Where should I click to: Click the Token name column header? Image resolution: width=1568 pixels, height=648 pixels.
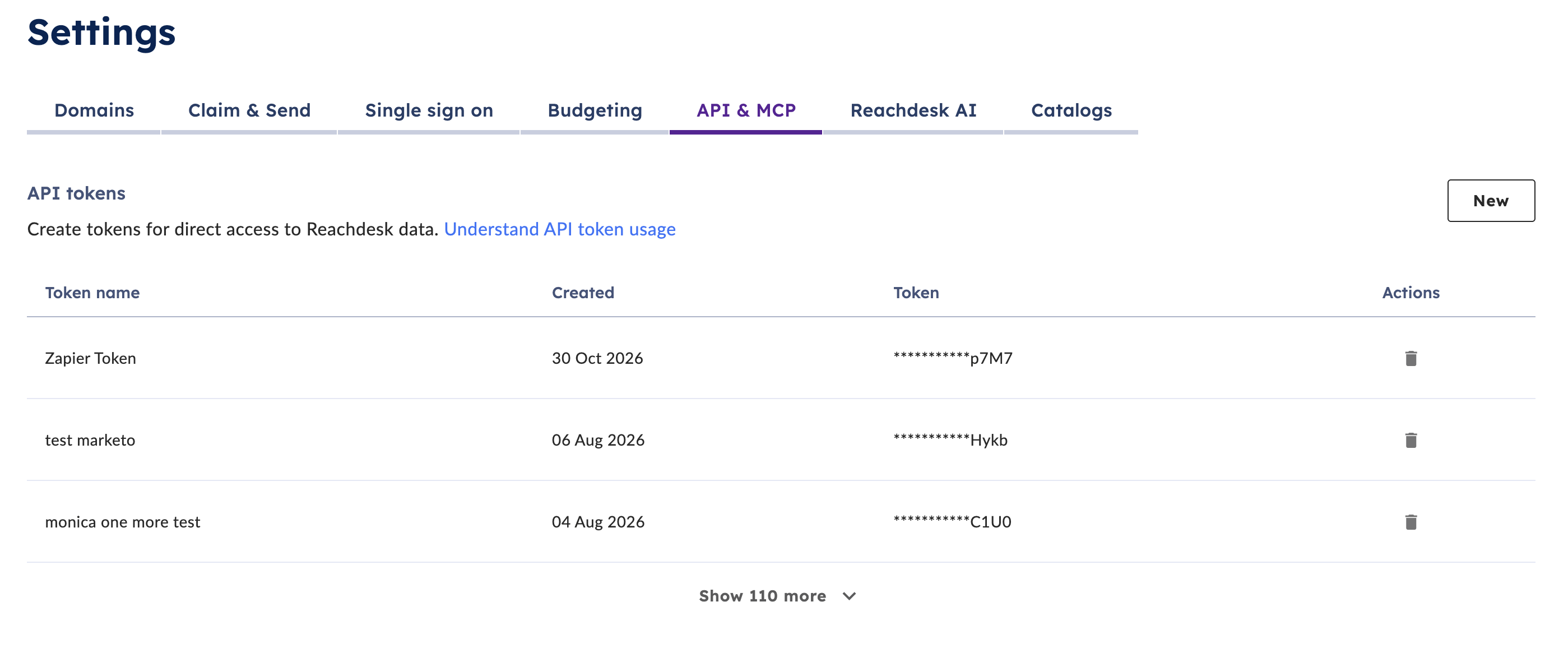[x=92, y=293]
